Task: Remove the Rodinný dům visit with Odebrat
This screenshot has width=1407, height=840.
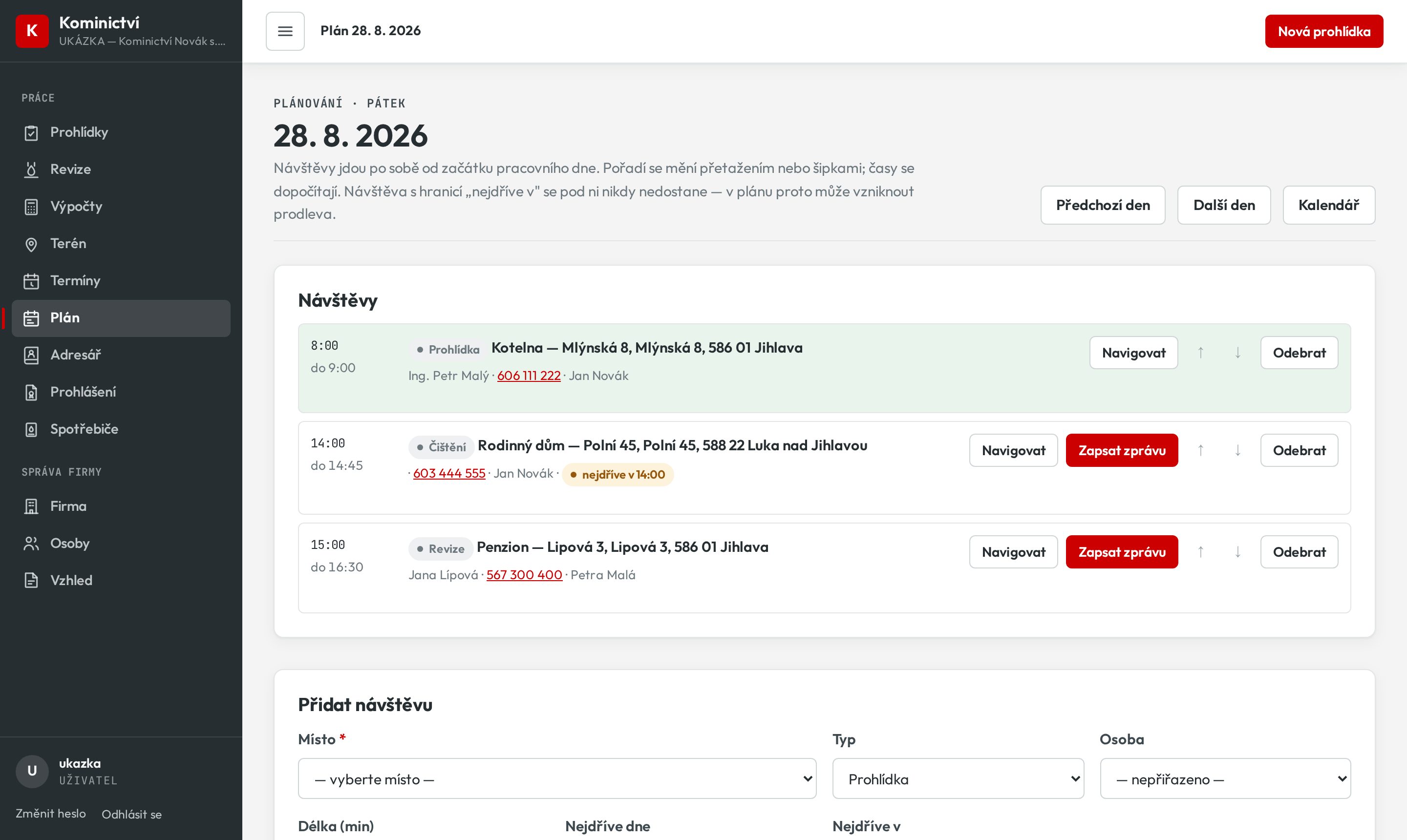Action: 1299,451
